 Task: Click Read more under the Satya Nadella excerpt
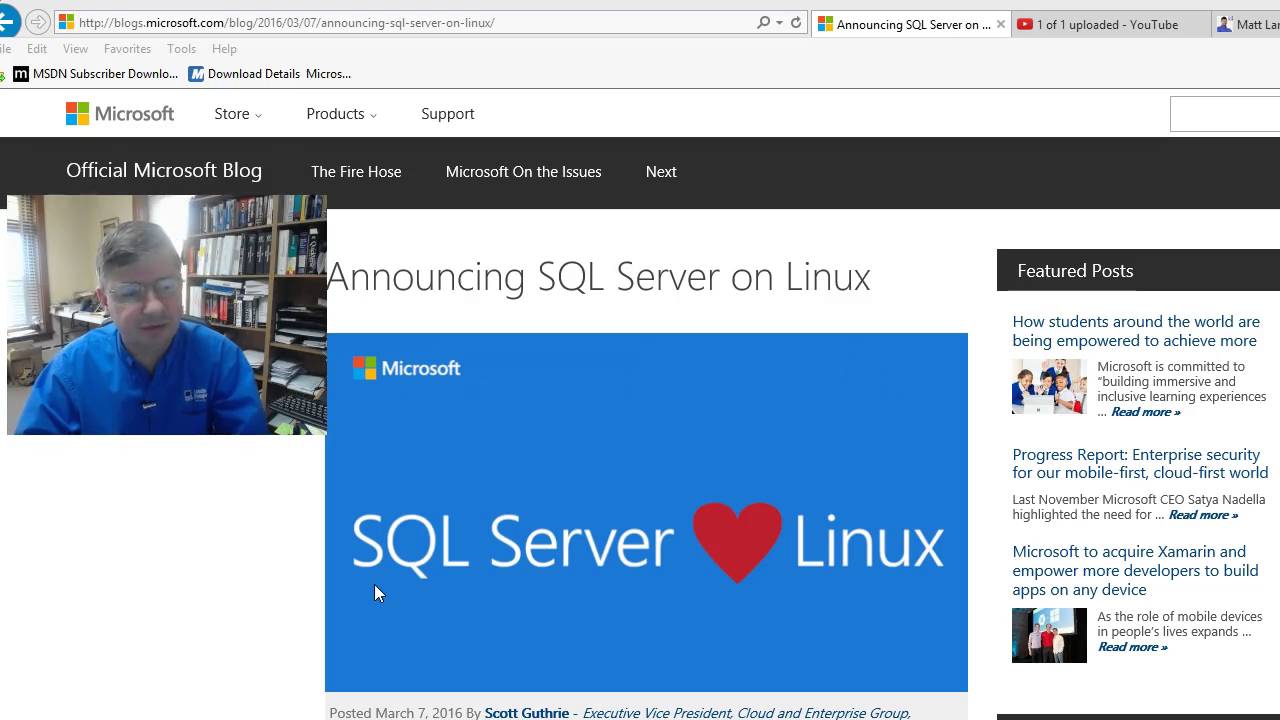coord(1203,515)
